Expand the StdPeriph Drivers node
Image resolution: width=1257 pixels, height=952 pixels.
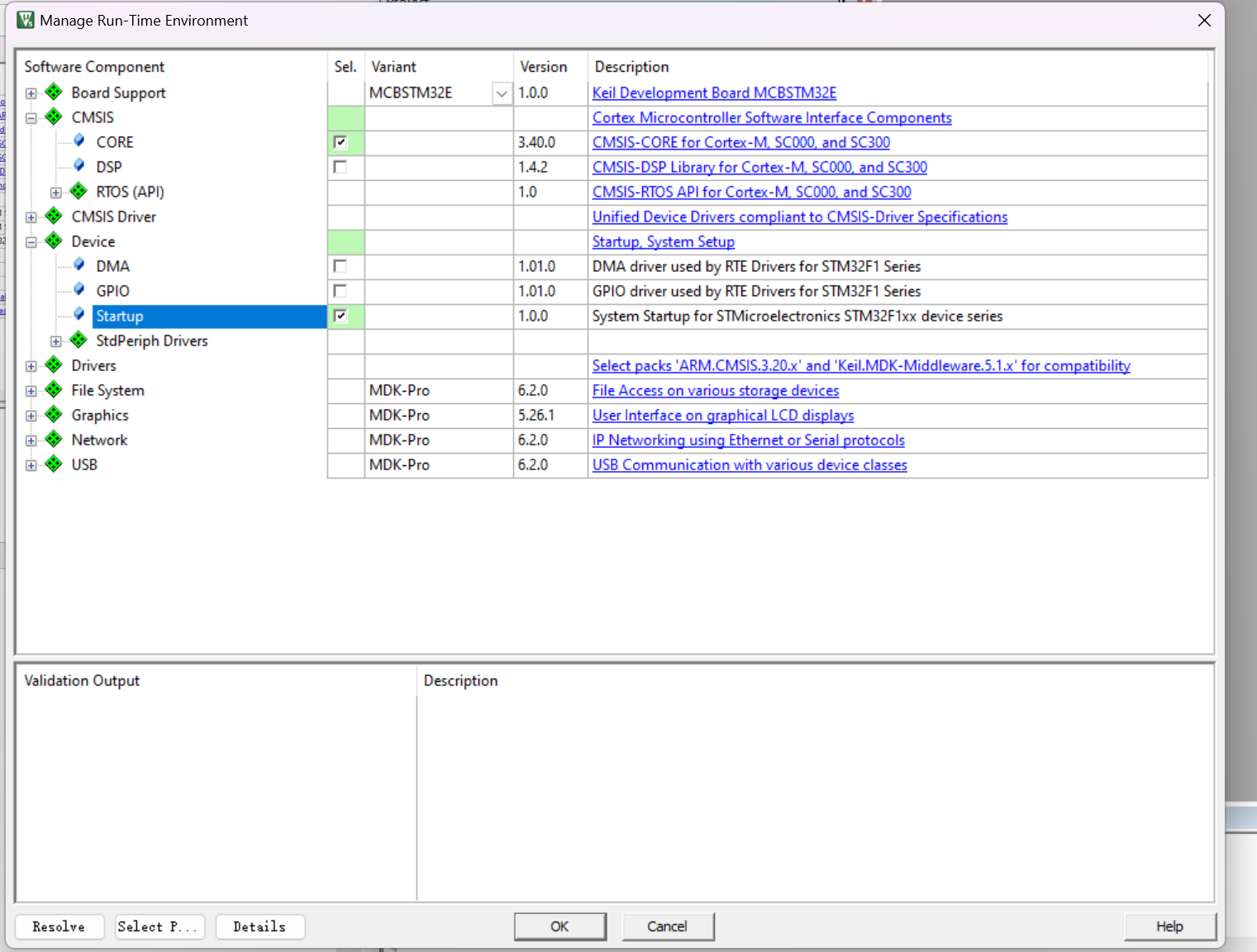tap(56, 341)
